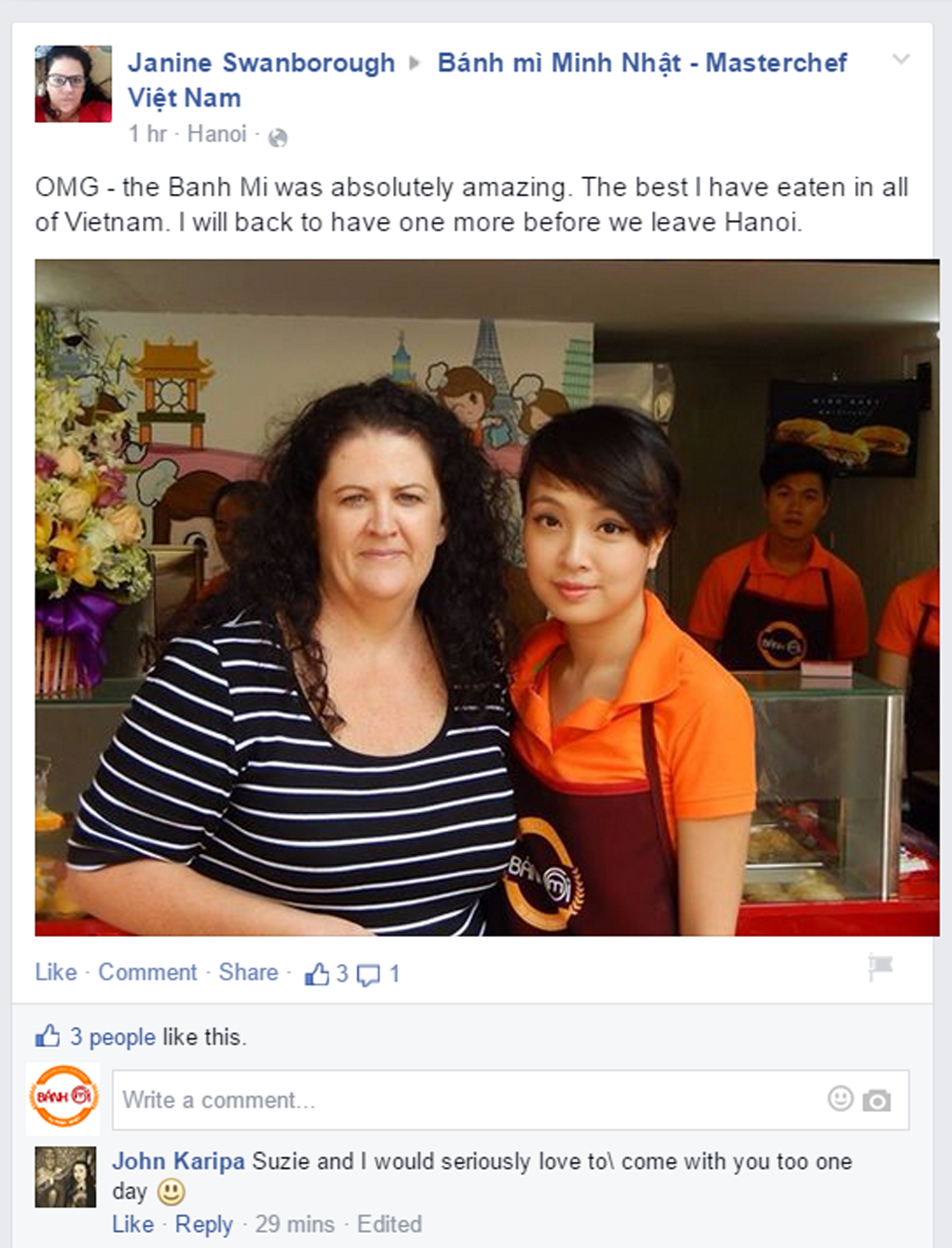Open Bánh mì Minh Nhật - Masterchef page
Viewport: 952px width, 1248px height.
[487, 80]
